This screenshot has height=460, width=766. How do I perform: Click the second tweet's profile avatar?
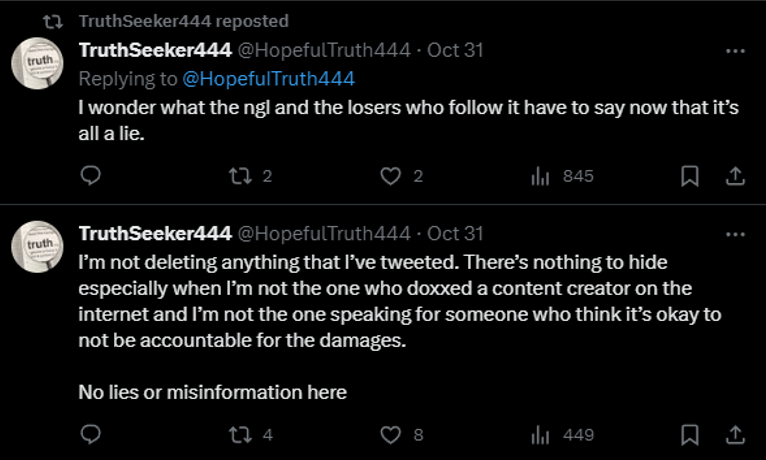point(38,244)
